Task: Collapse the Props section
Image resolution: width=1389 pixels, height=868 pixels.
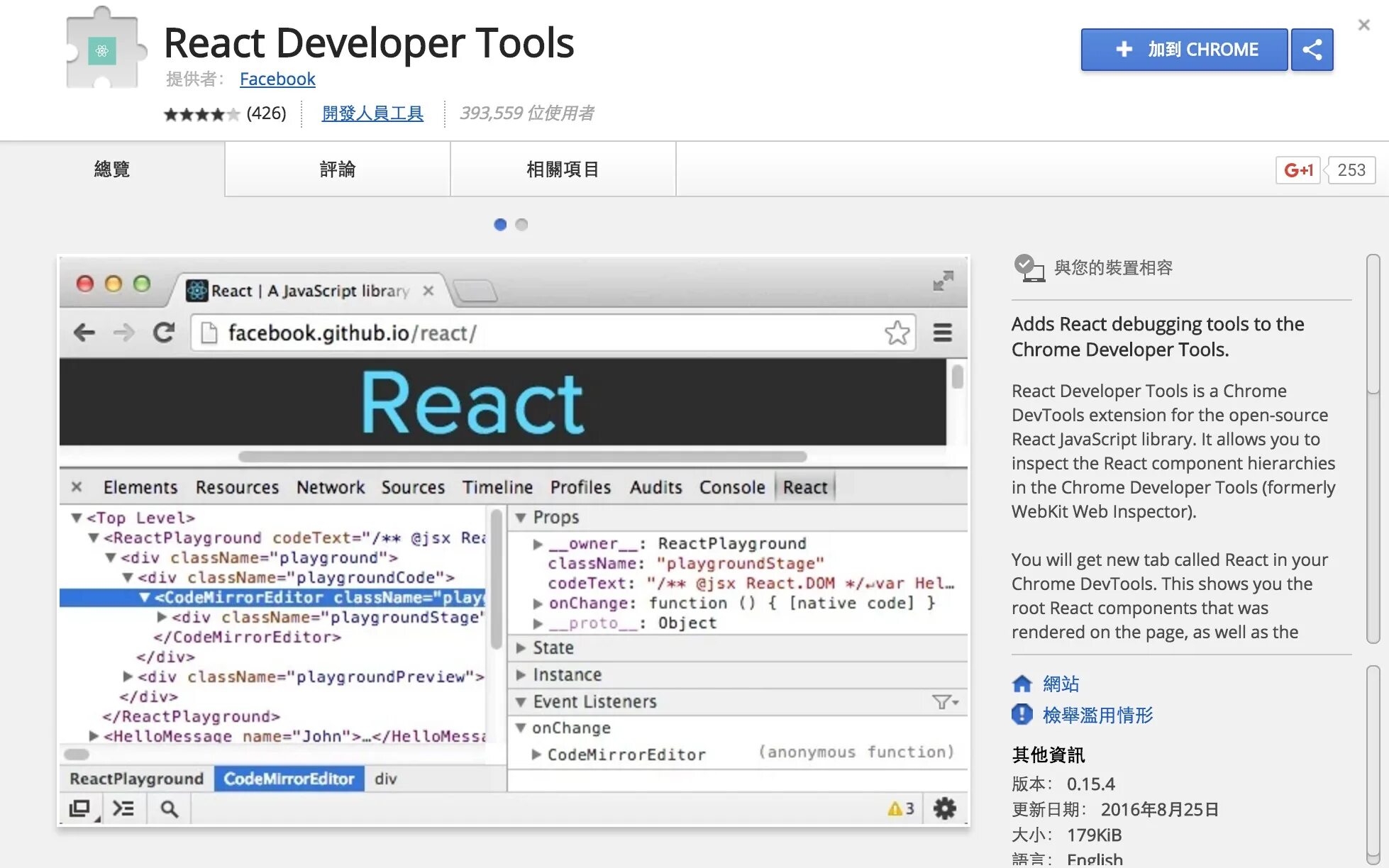Action: [x=521, y=518]
